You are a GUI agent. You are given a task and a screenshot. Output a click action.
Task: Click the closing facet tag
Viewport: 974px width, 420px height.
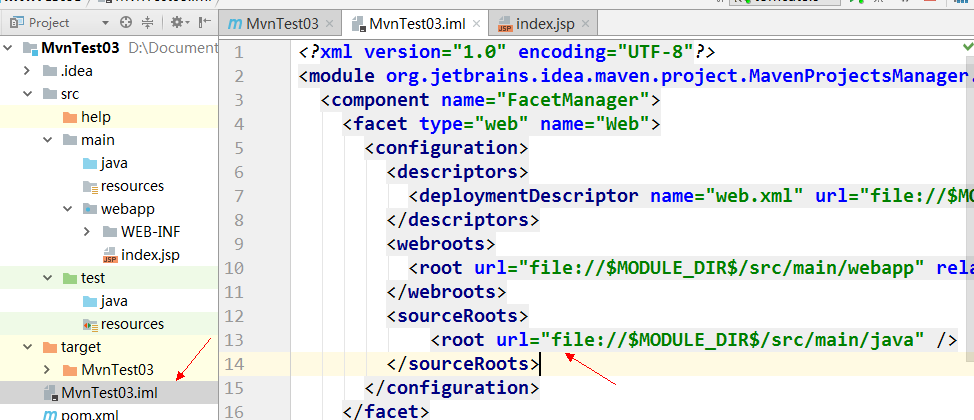pos(386,412)
